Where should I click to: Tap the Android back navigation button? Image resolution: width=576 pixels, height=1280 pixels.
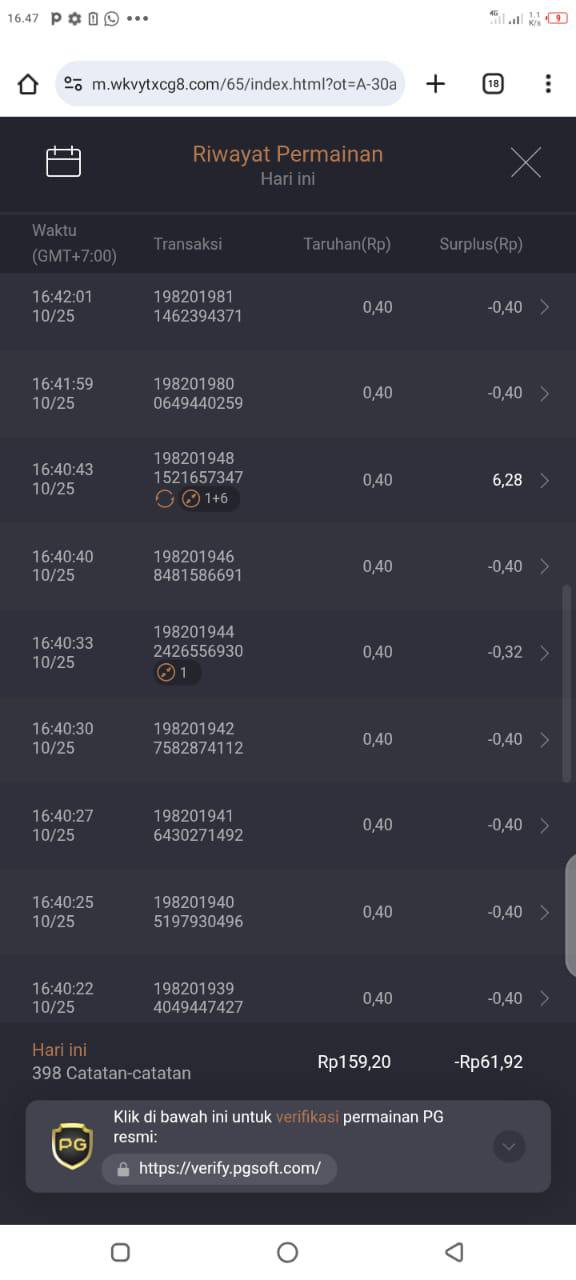click(x=454, y=1252)
